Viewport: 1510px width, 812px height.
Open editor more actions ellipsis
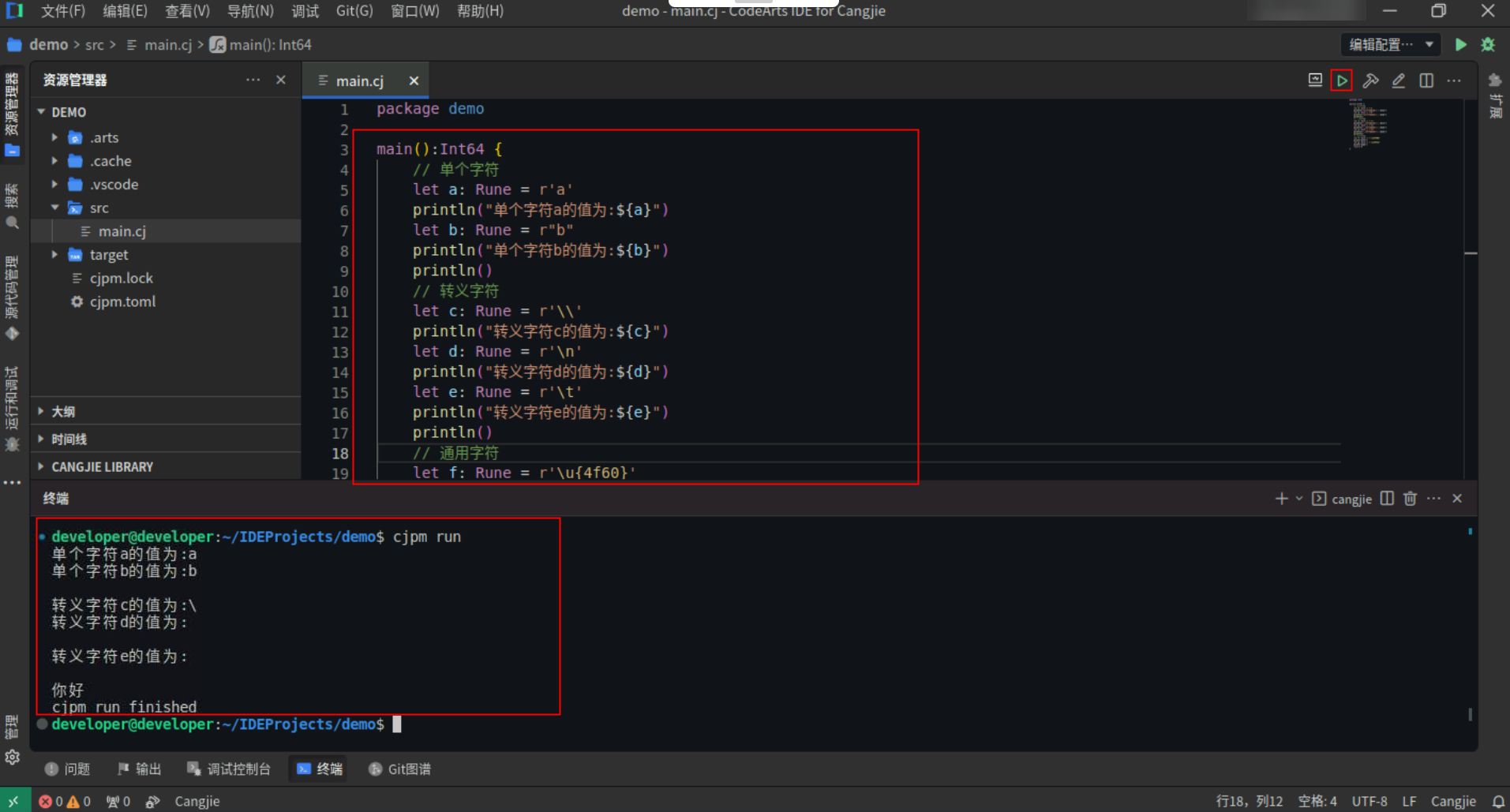tap(1454, 80)
